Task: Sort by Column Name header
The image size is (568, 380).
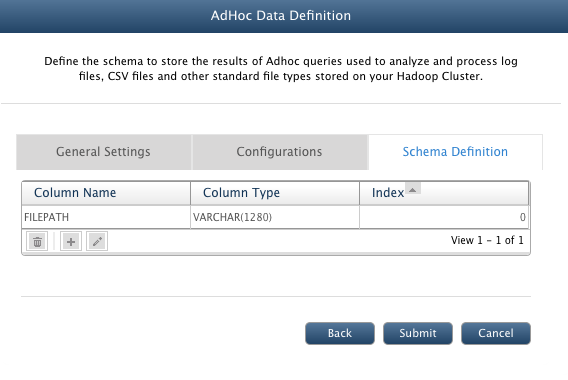Action: point(106,193)
